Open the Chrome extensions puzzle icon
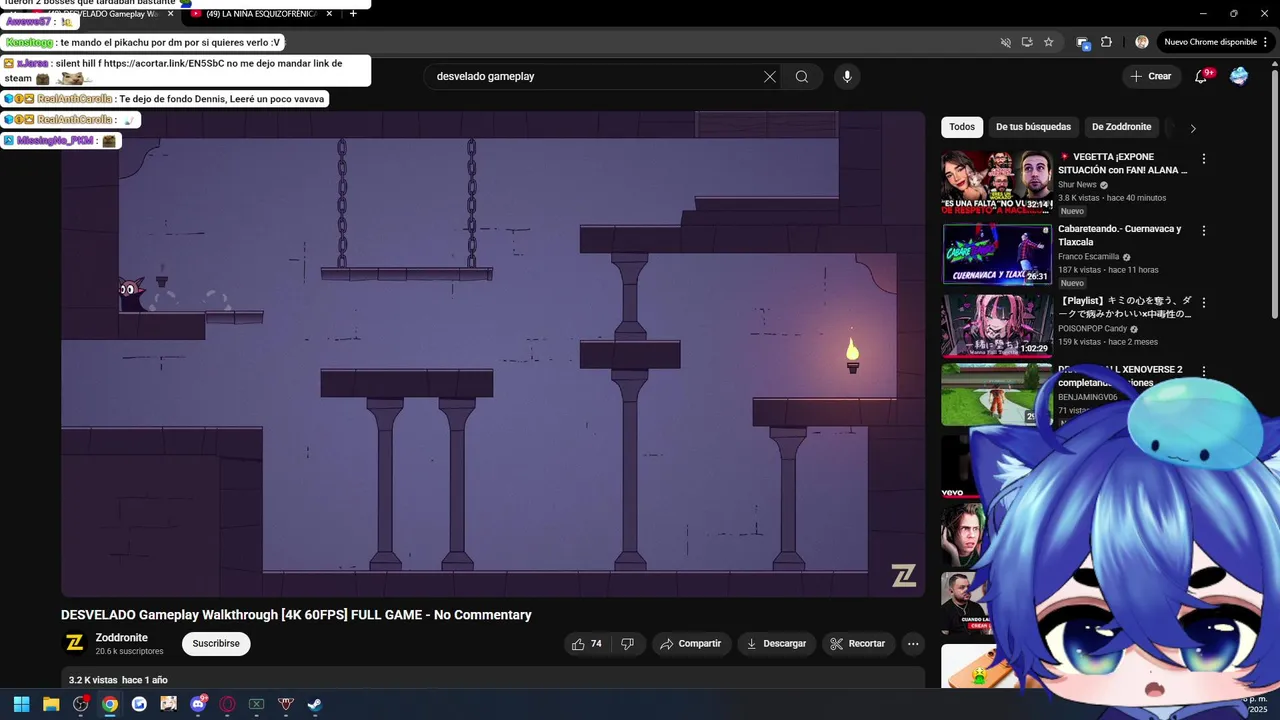The width and height of the screenshot is (1280, 720). [1106, 42]
